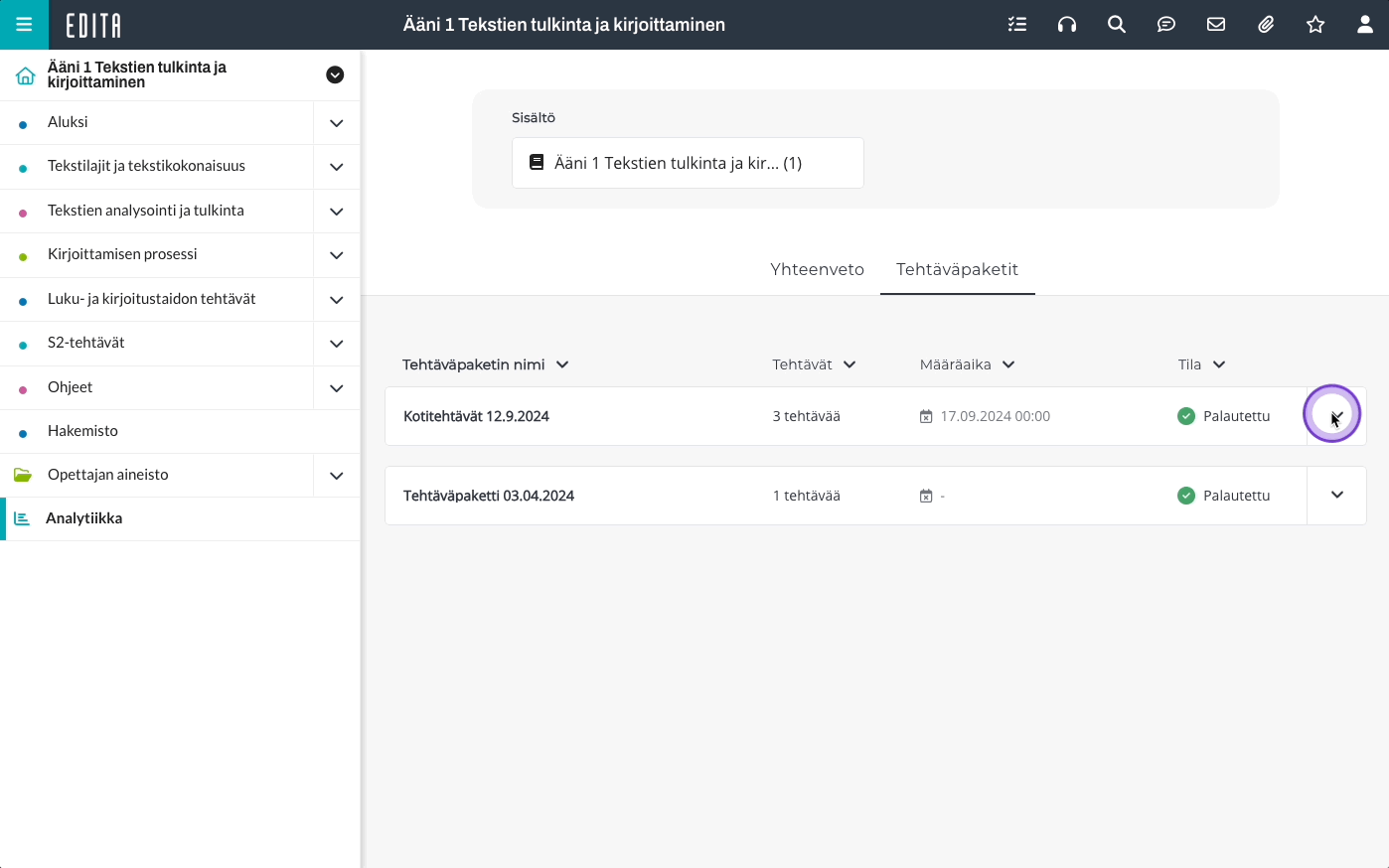Open S2-tehtävät in sidebar
This screenshot has width=1389, height=868.
[x=85, y=343]
